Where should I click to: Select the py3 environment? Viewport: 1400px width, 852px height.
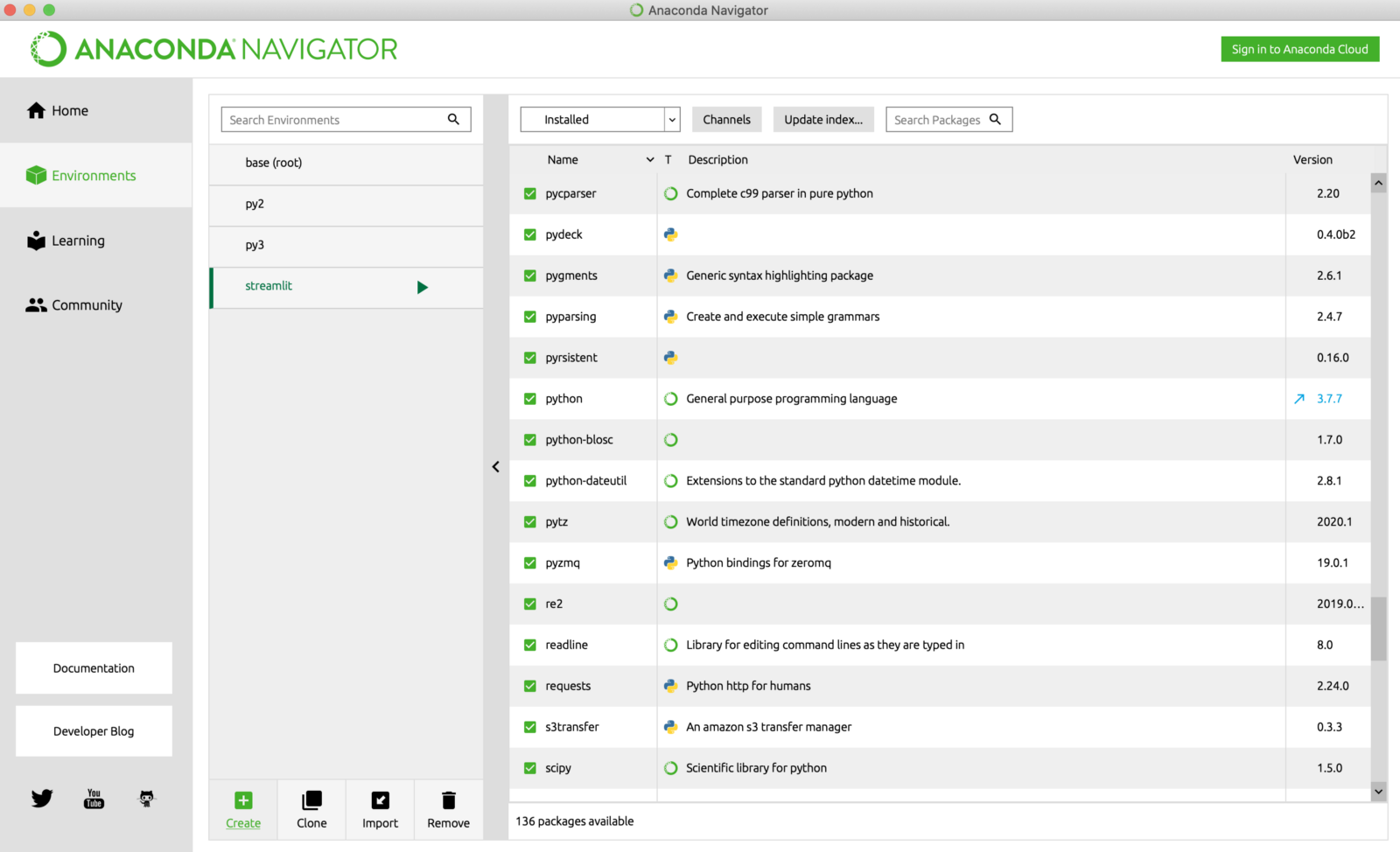[346, 245]
